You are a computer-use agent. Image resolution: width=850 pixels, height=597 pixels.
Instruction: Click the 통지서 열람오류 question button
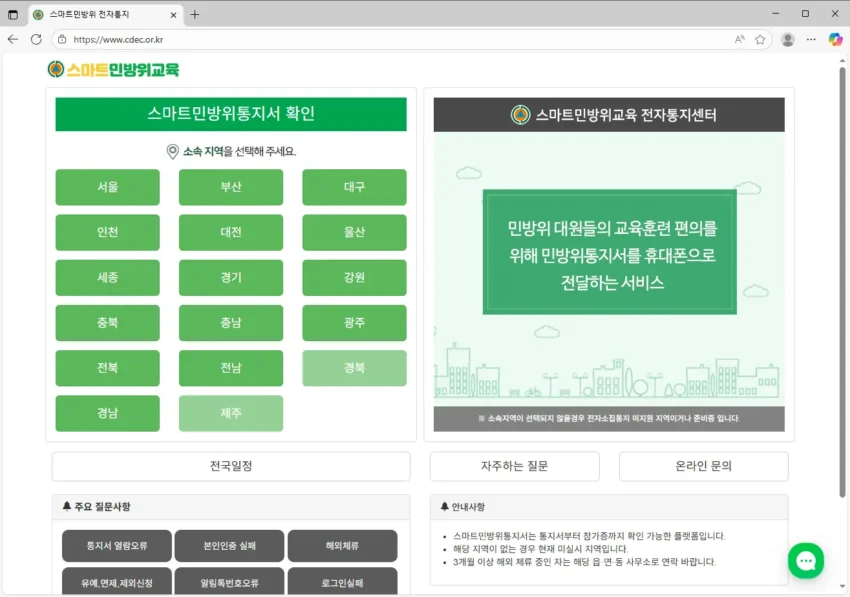(x=116, y=546)
